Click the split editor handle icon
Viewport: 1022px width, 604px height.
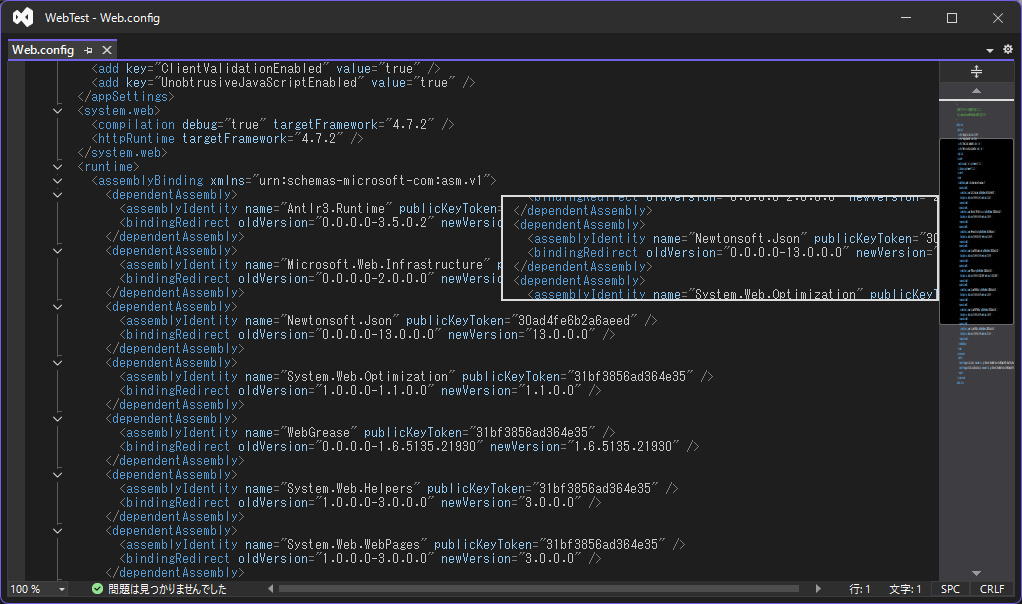point(976,72)
